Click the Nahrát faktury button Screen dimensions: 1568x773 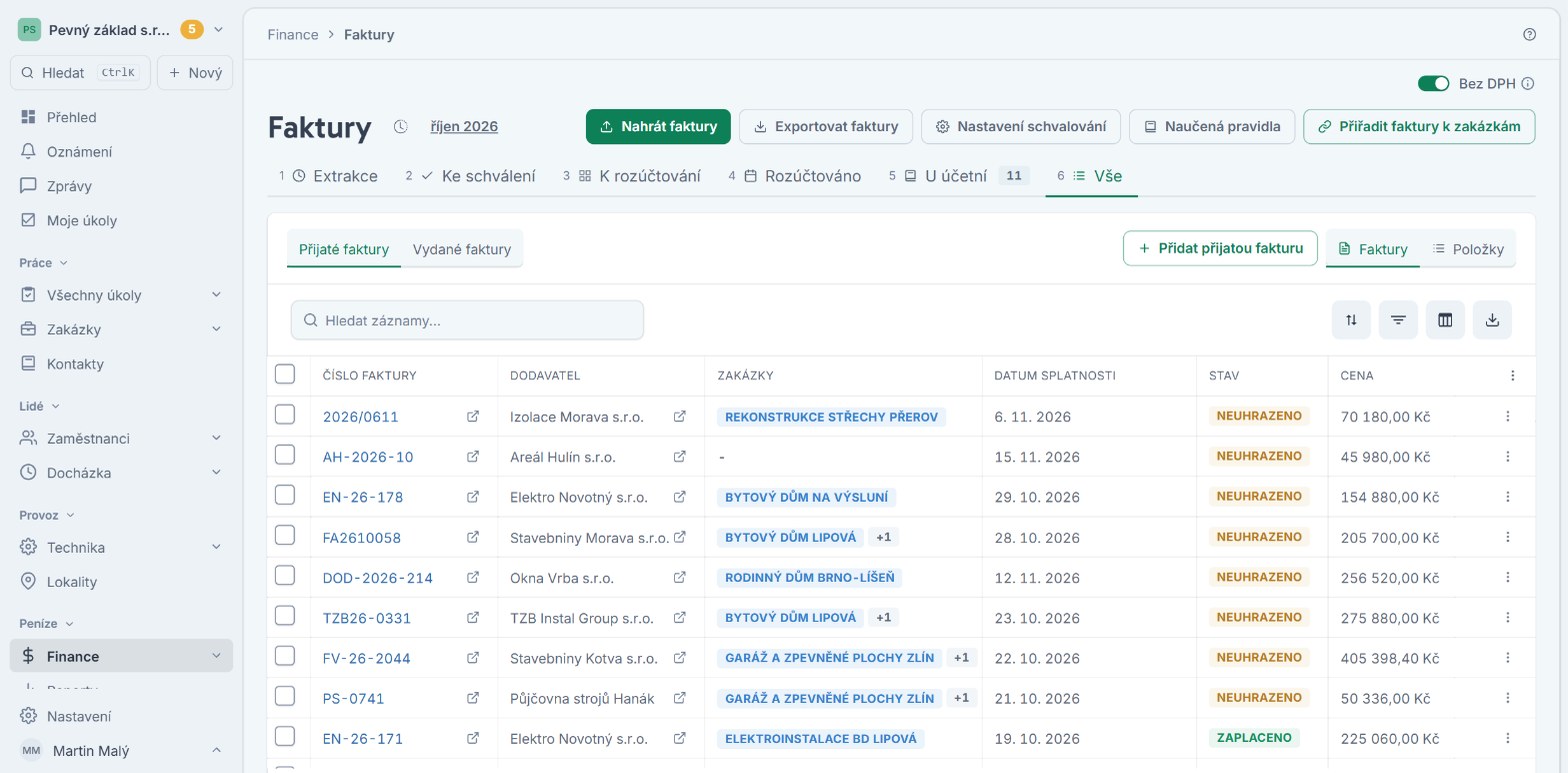(658, 127)
